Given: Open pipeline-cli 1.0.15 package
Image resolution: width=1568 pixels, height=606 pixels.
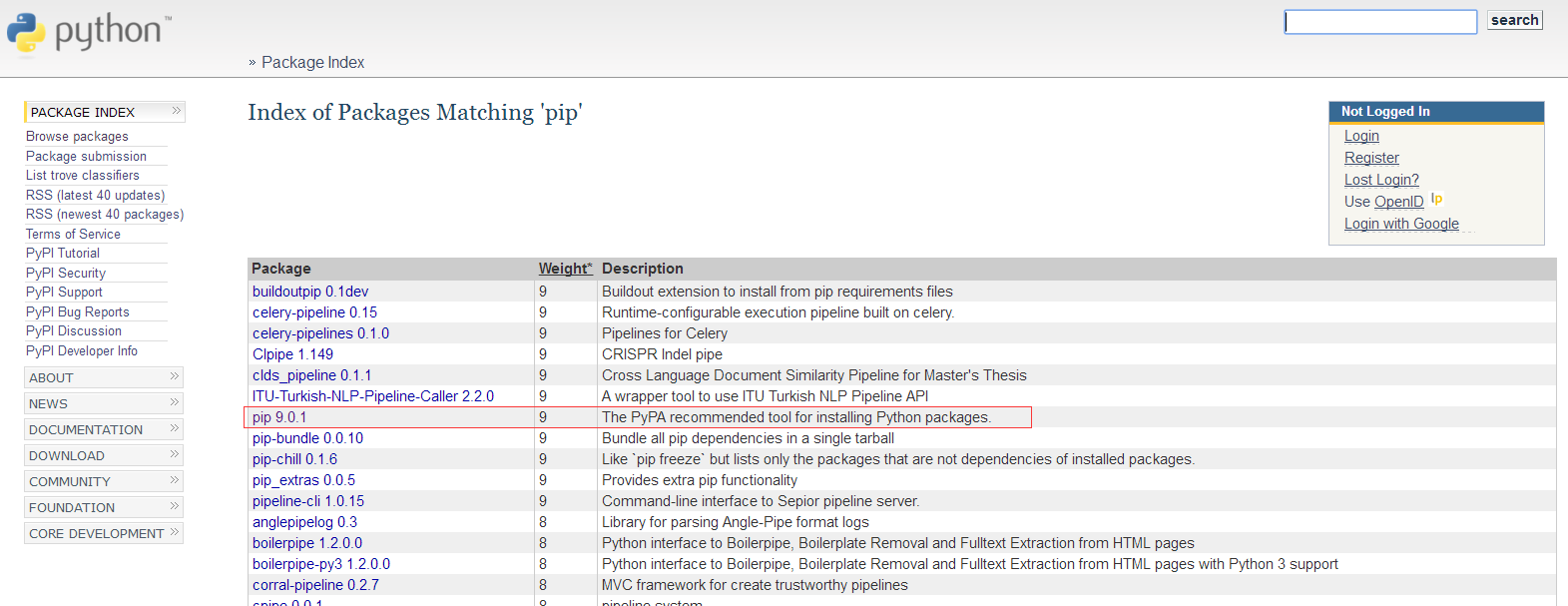Looking at the screenshot, I should tap(308, 501).
